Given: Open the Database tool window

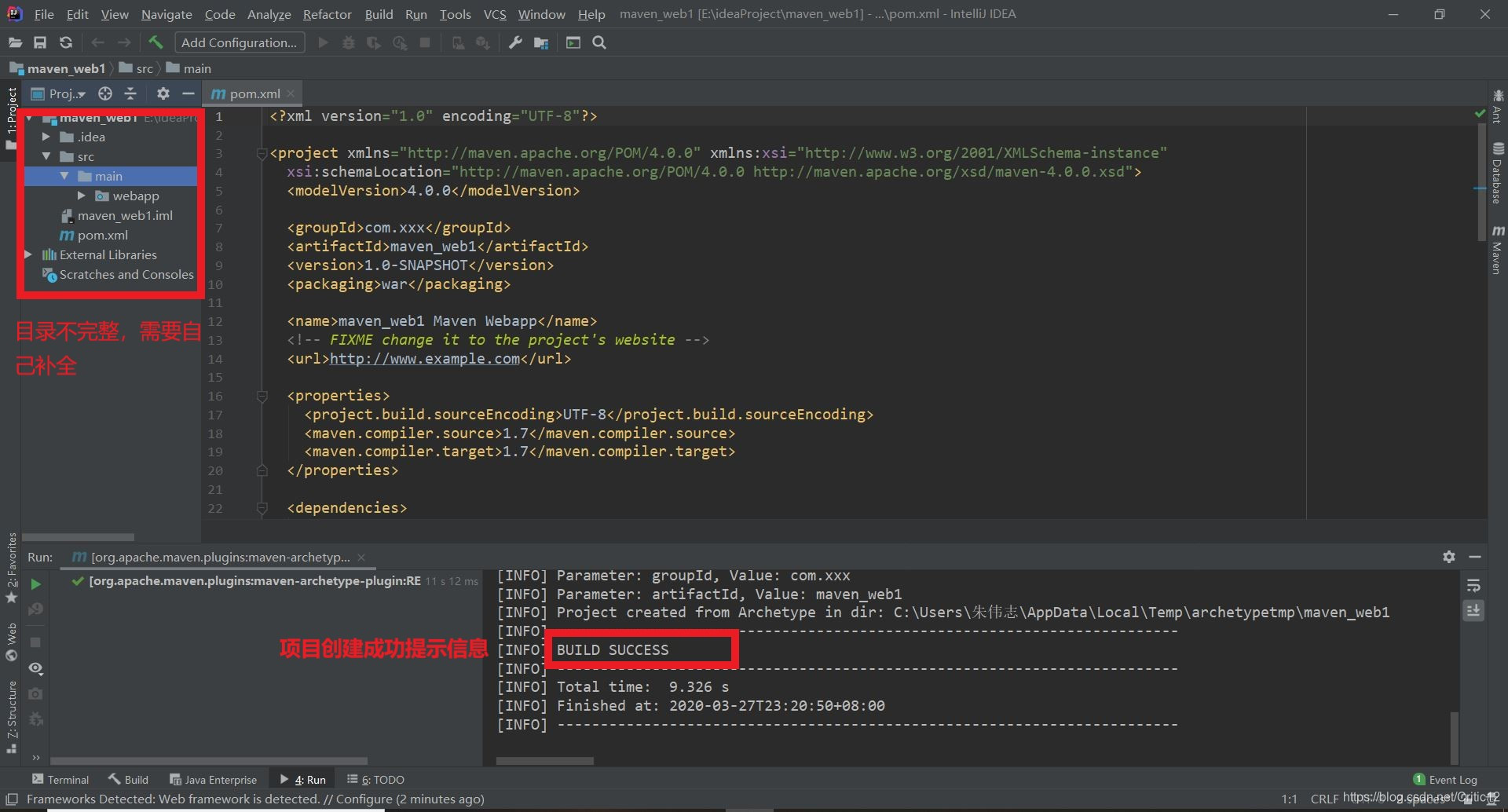Looking at the screenshot, I should click(x=1498, y=174).
